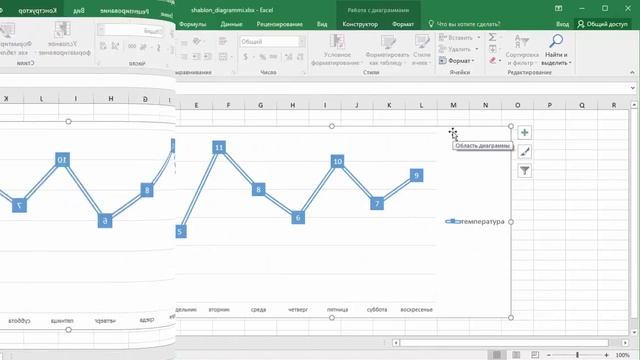Screen dimensions: 640x360
Task: Zoom in with the plus icon
Action: [x=607, y=355]
